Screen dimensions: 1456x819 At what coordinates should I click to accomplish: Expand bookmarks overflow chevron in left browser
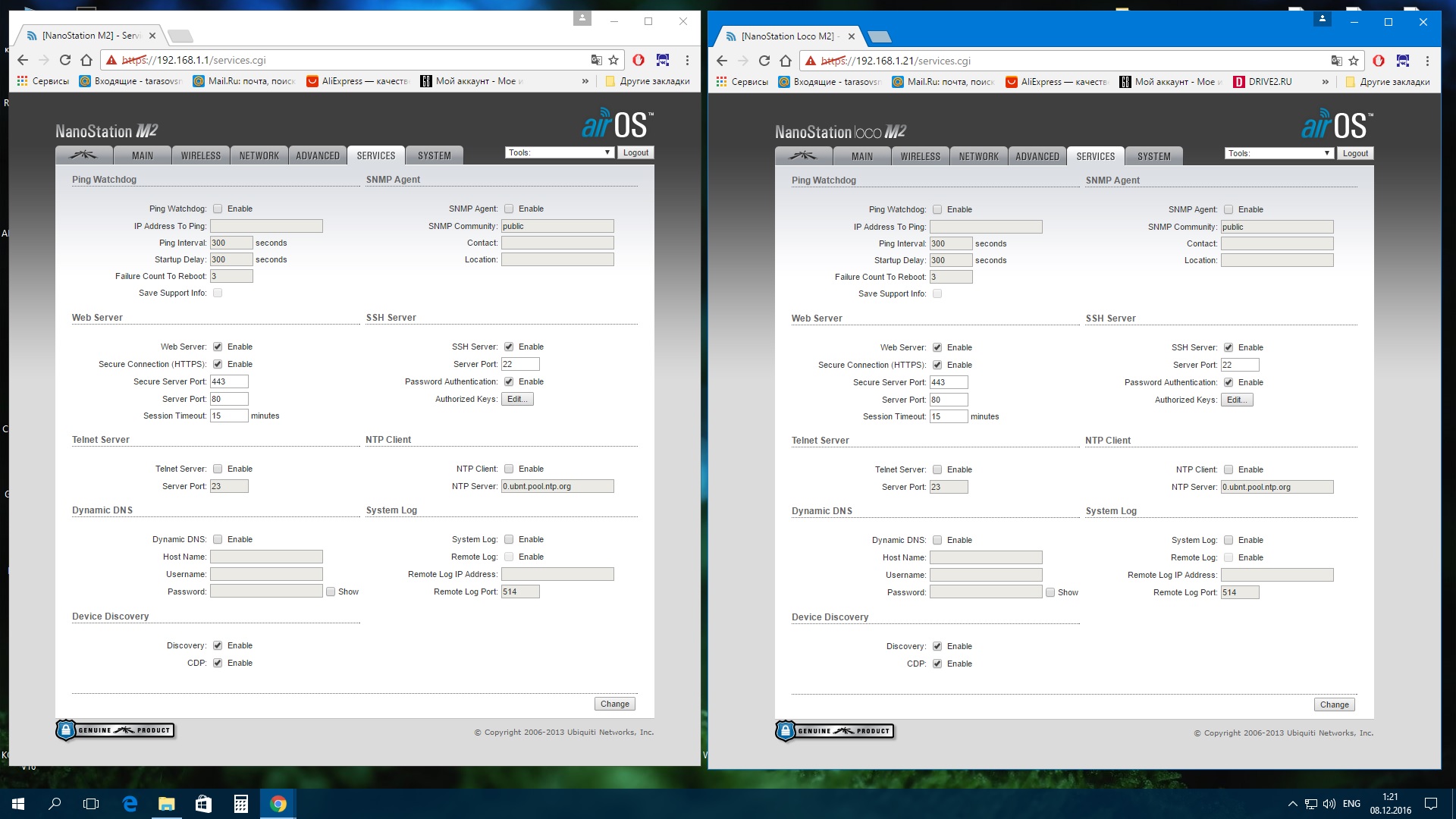[x=585, y=81]
